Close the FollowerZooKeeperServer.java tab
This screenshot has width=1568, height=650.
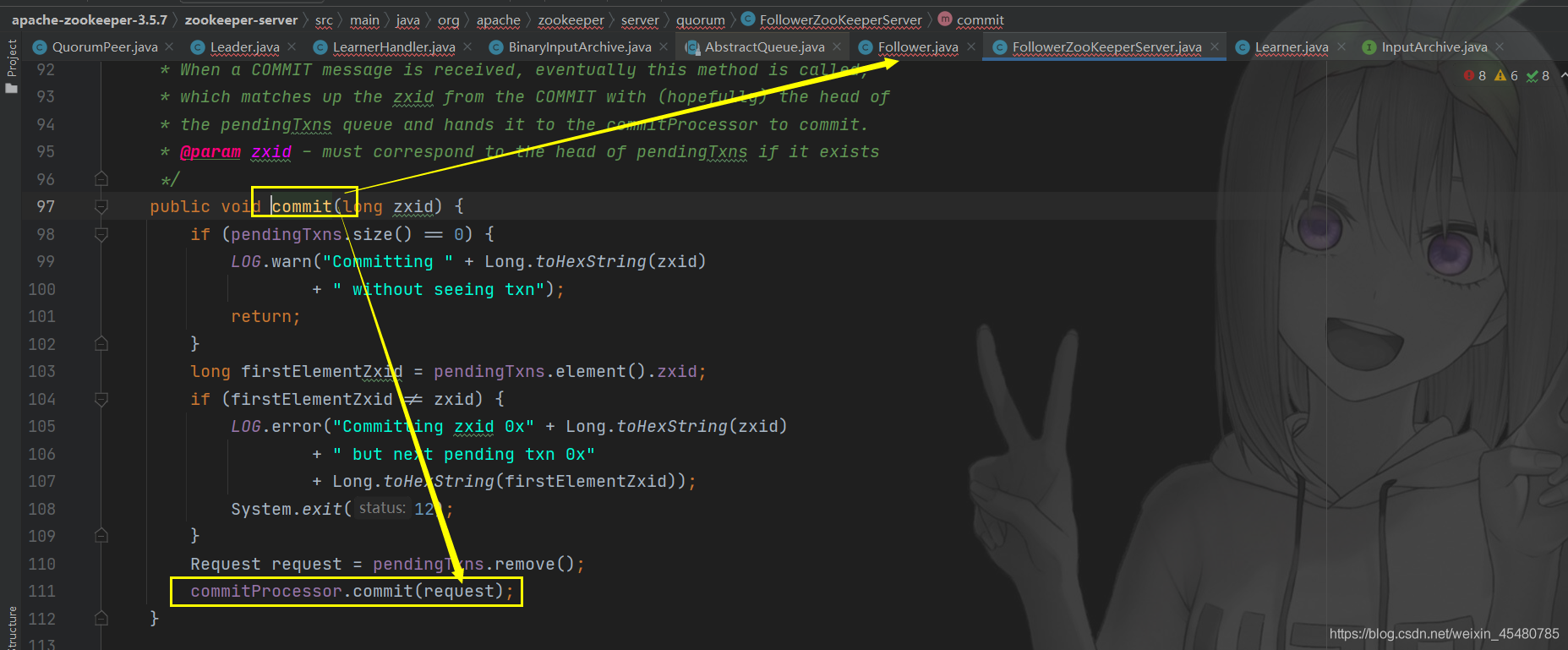point(1215,47)
